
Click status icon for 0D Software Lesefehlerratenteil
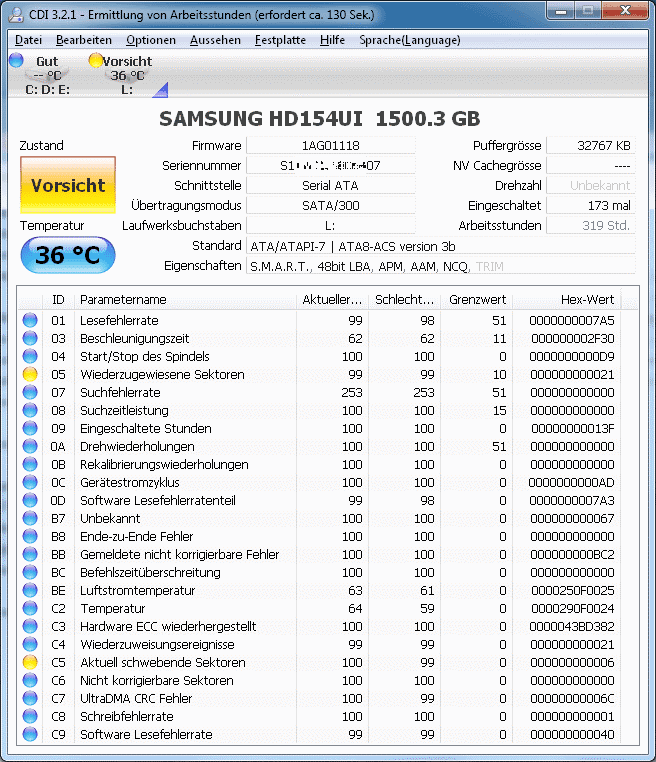pos(30,500)
